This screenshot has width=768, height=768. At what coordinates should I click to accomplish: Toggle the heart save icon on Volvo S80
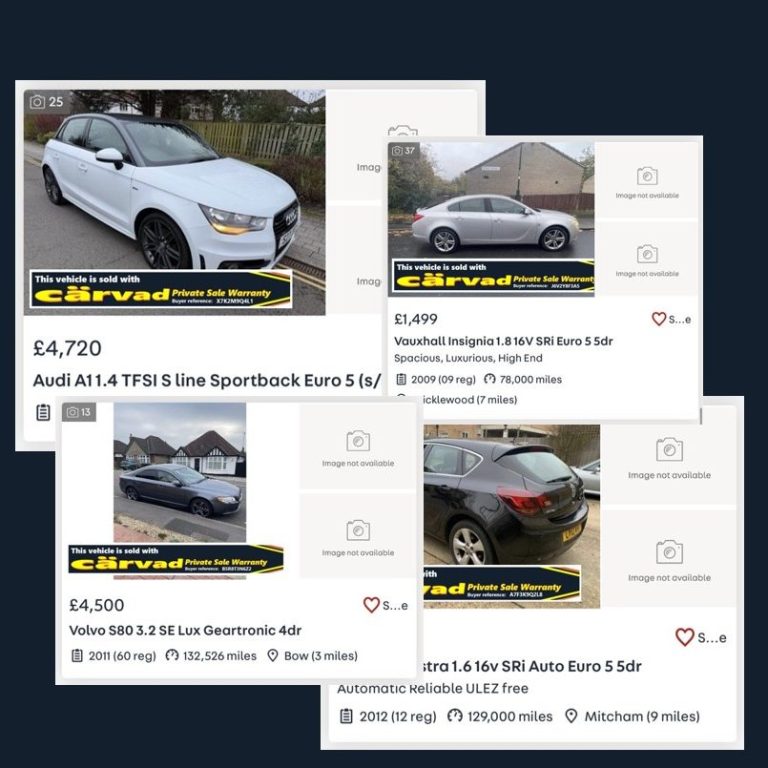coord(371,605)
